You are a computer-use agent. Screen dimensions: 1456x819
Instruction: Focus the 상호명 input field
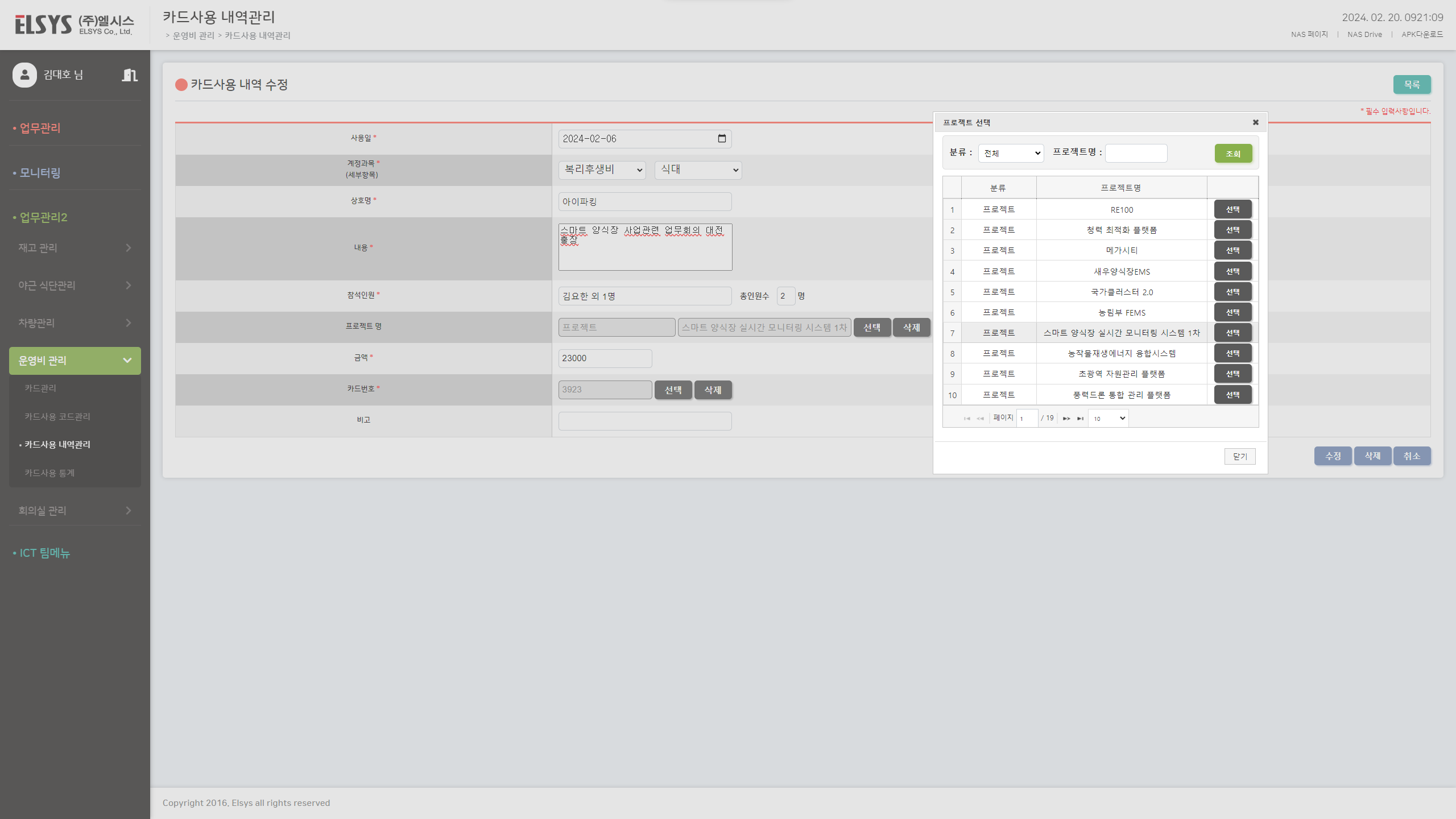[x=645, y=201]
